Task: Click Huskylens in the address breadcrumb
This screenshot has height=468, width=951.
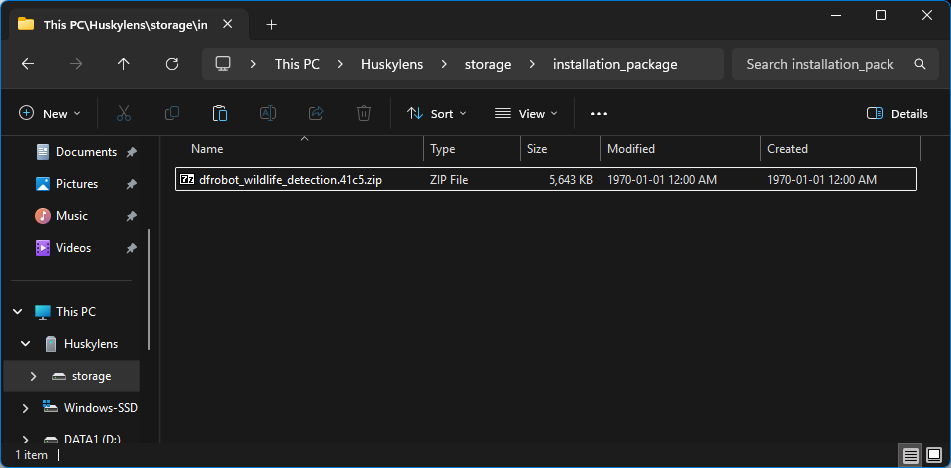Action: pyautogui.click(x=391, y=64)
